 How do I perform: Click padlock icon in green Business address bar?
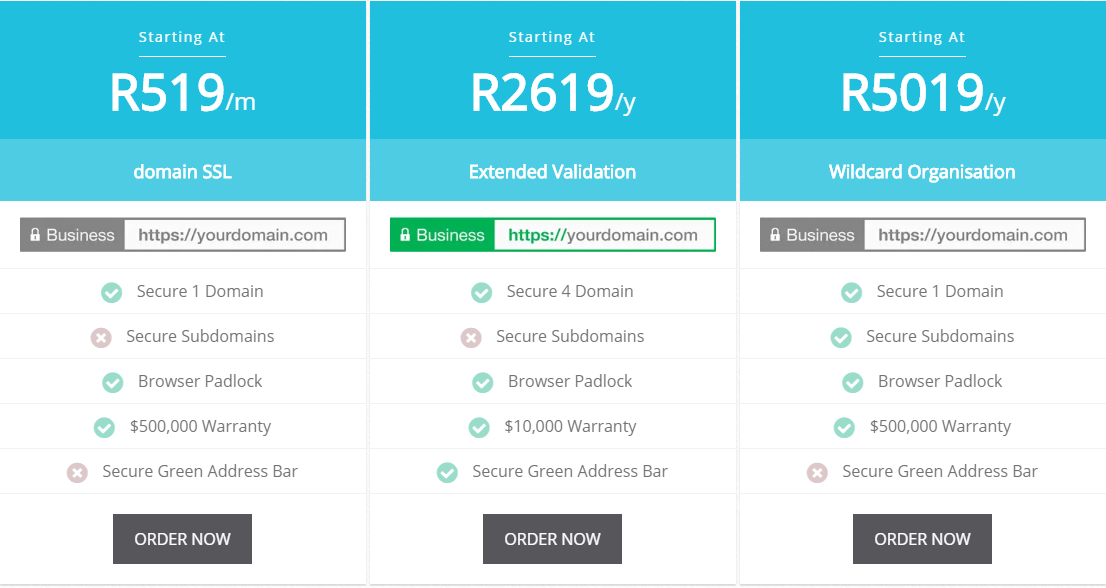point(405,235)
